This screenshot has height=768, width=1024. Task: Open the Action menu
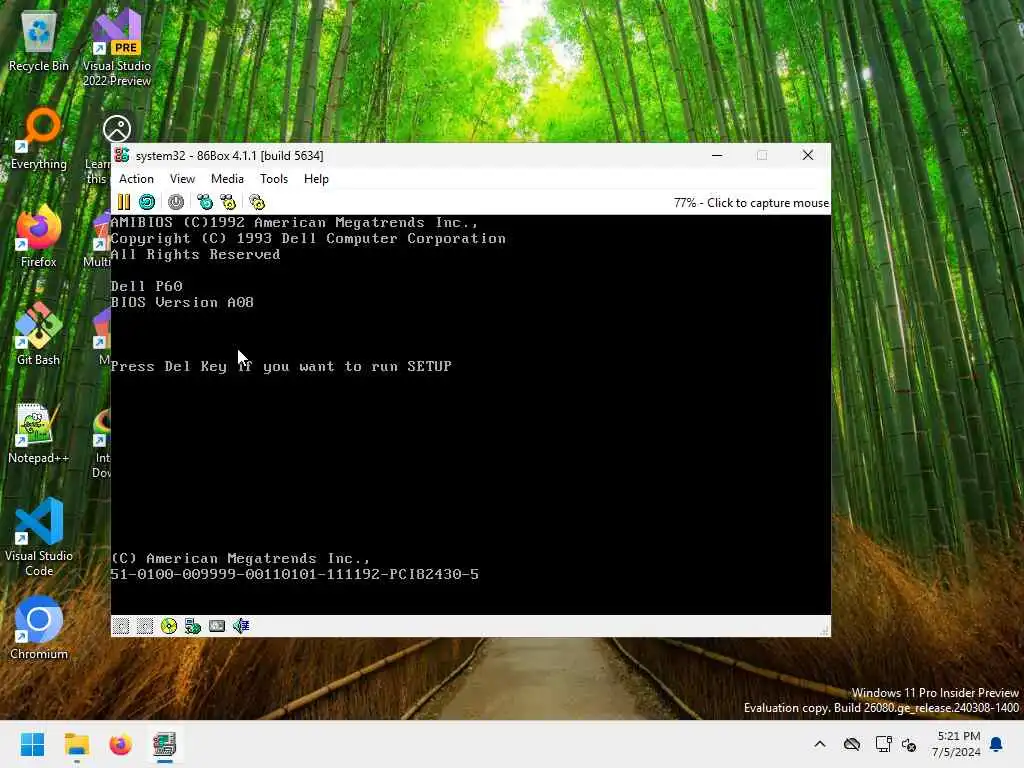(136, 179)
